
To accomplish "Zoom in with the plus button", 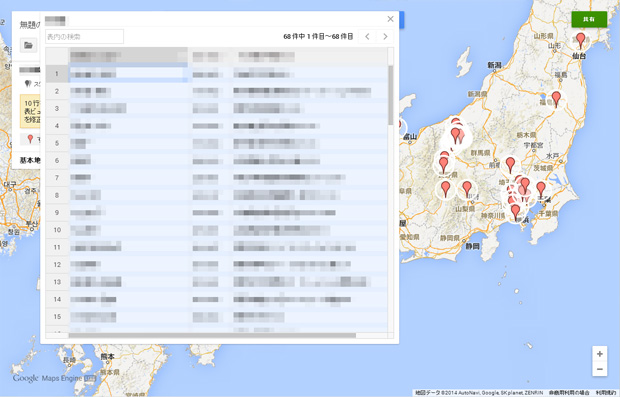I will pos(599,354).
